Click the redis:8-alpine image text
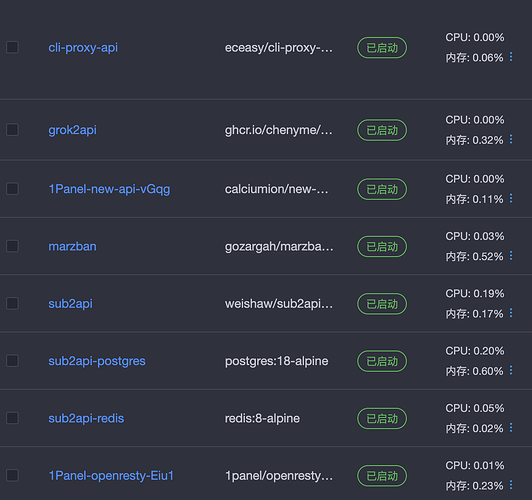The width and height of the screenshot is (532, 500). pos(262,419)
